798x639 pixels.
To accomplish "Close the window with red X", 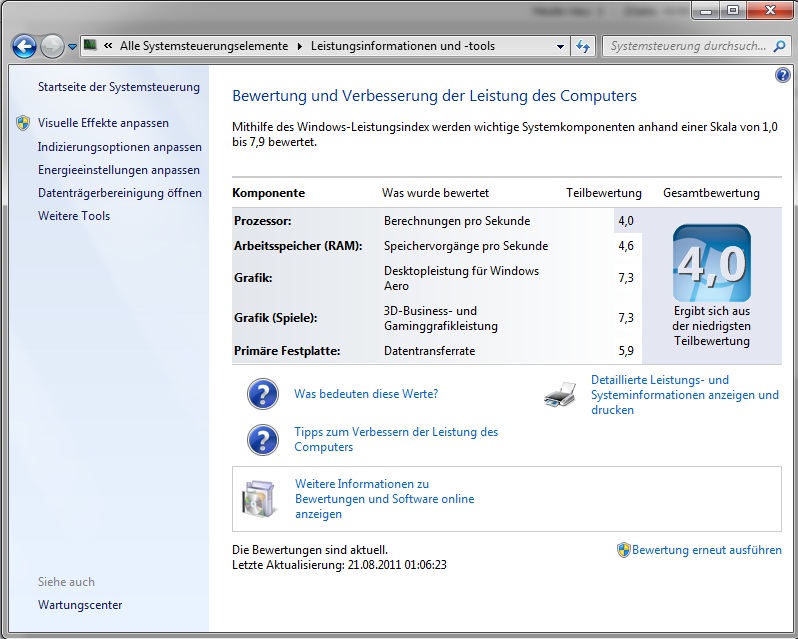I will tap(770, 10).
